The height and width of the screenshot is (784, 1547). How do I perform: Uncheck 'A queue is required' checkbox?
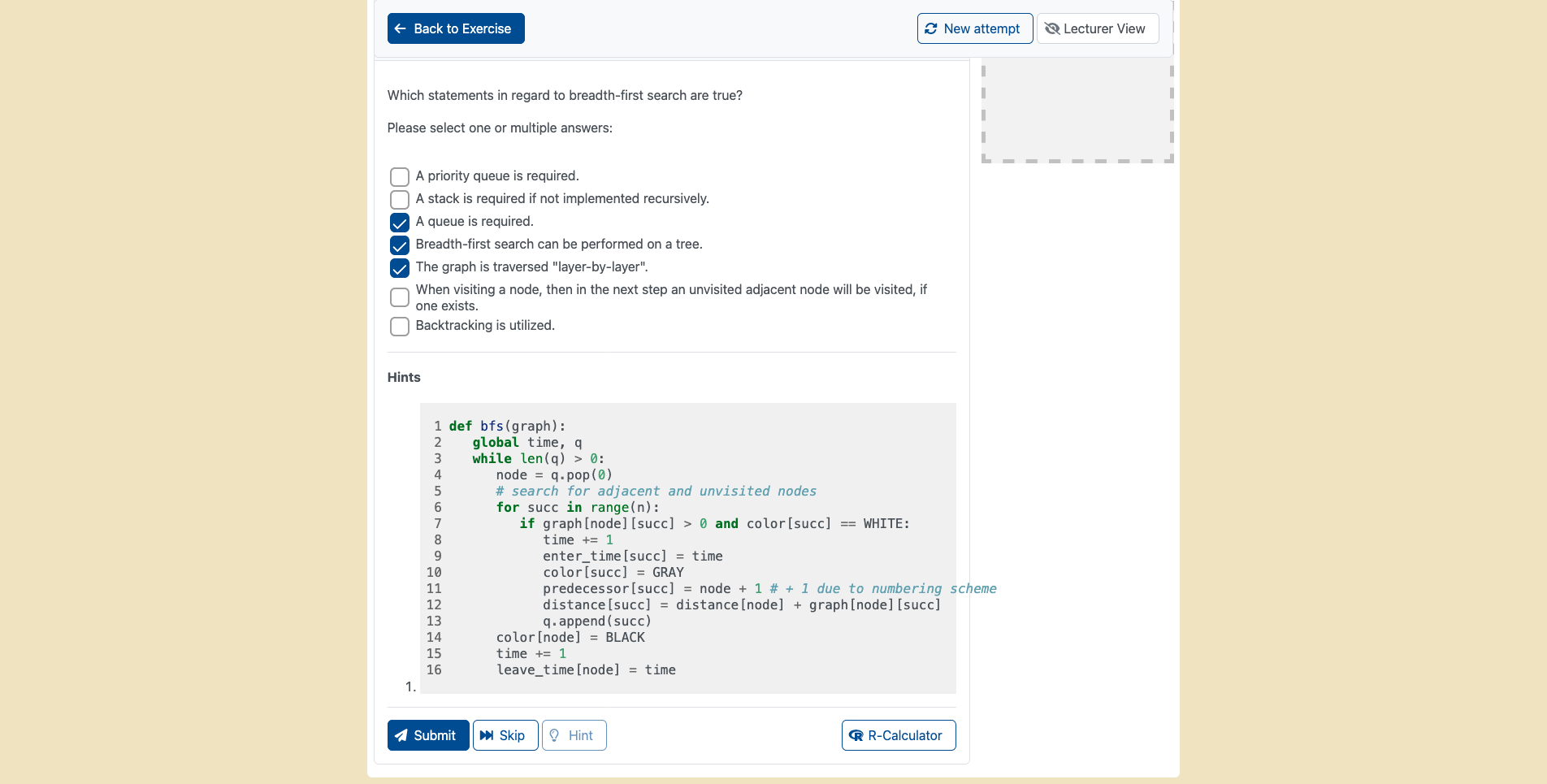click(x=400, y=223)
